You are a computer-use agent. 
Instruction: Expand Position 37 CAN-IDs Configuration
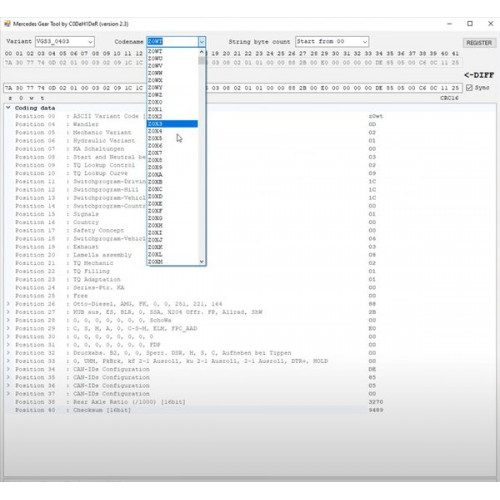(8, 394)
